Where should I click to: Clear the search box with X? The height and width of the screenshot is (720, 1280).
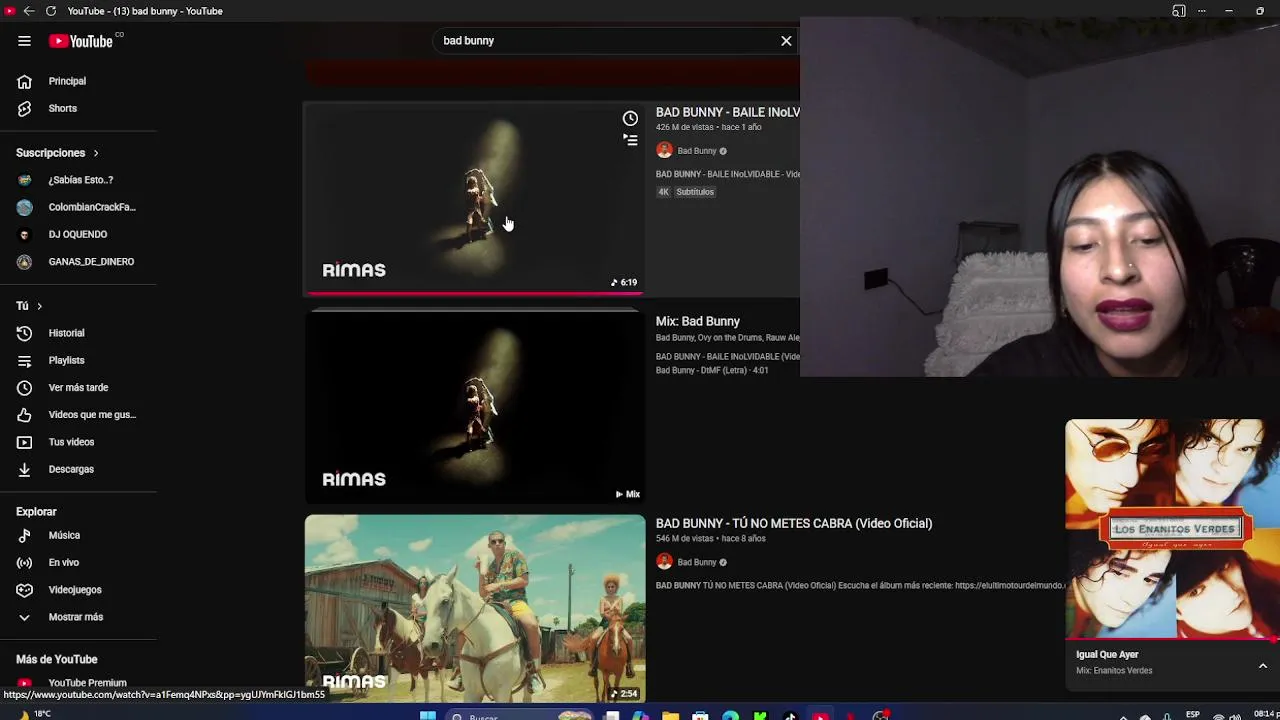(x=786, y=41)
